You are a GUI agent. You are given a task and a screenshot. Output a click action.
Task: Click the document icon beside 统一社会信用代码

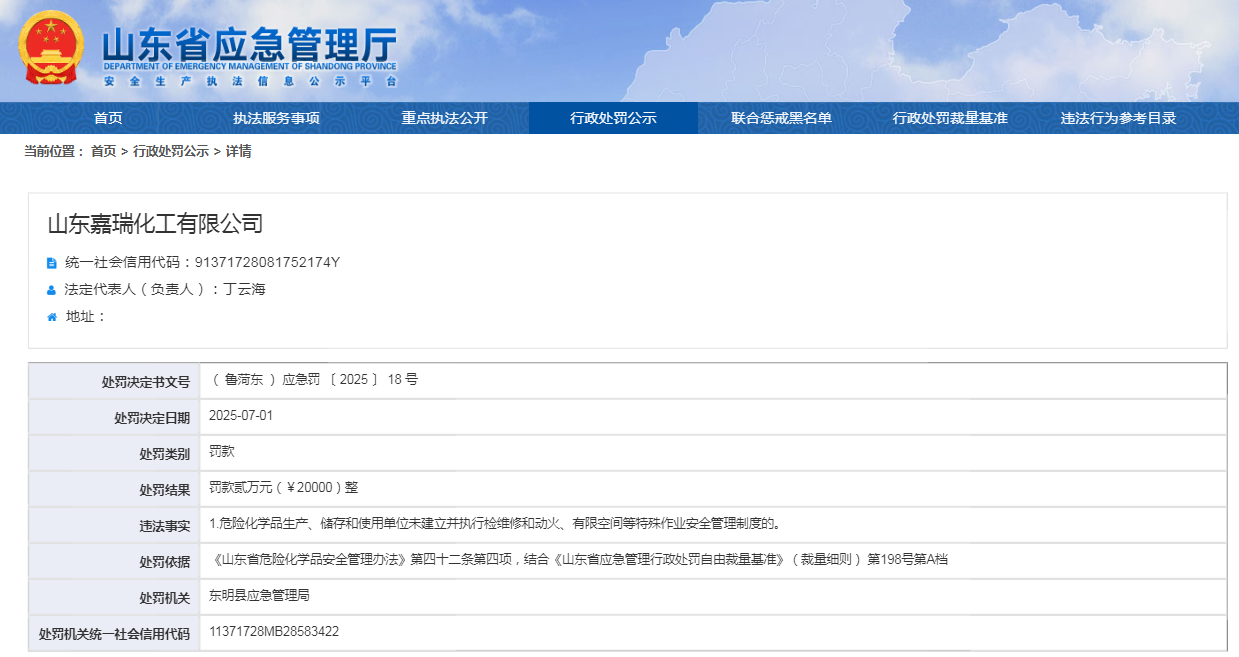52,263
